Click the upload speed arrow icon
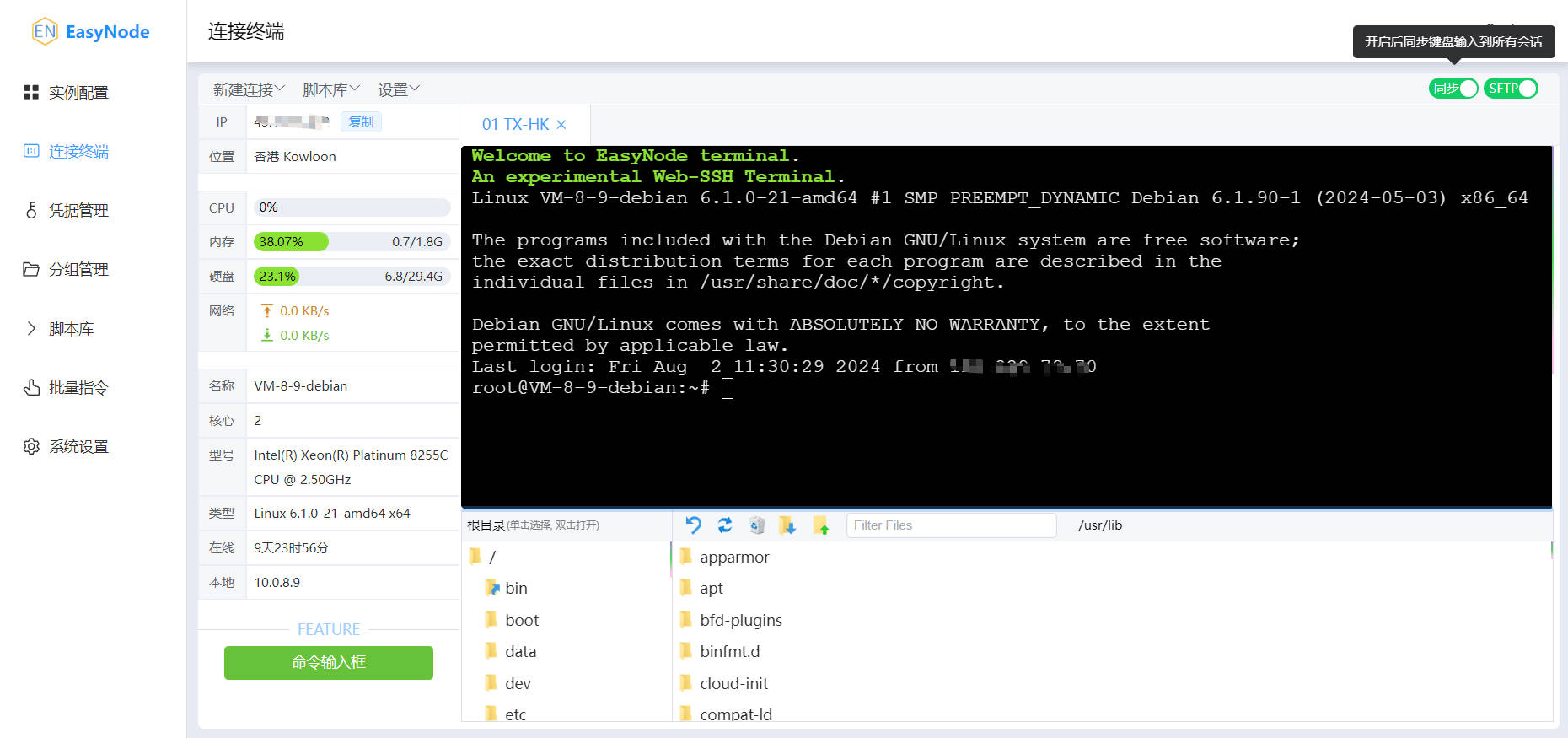This screenshot has height=738, width=1568. click(x=267, y=311)
